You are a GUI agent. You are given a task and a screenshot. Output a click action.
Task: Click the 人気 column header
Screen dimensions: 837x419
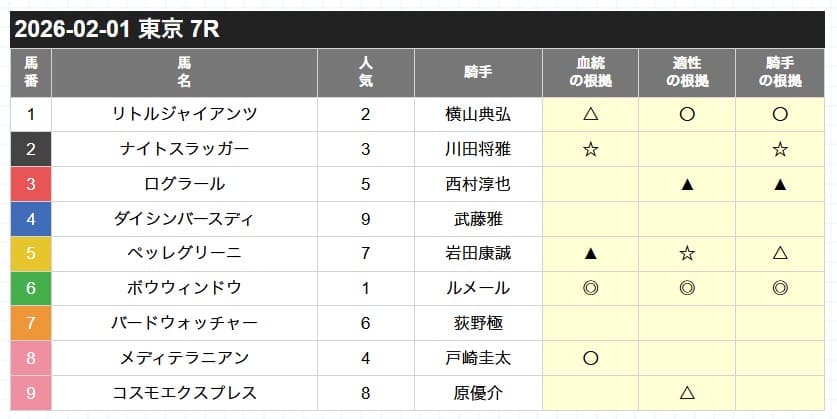[366, 72]
